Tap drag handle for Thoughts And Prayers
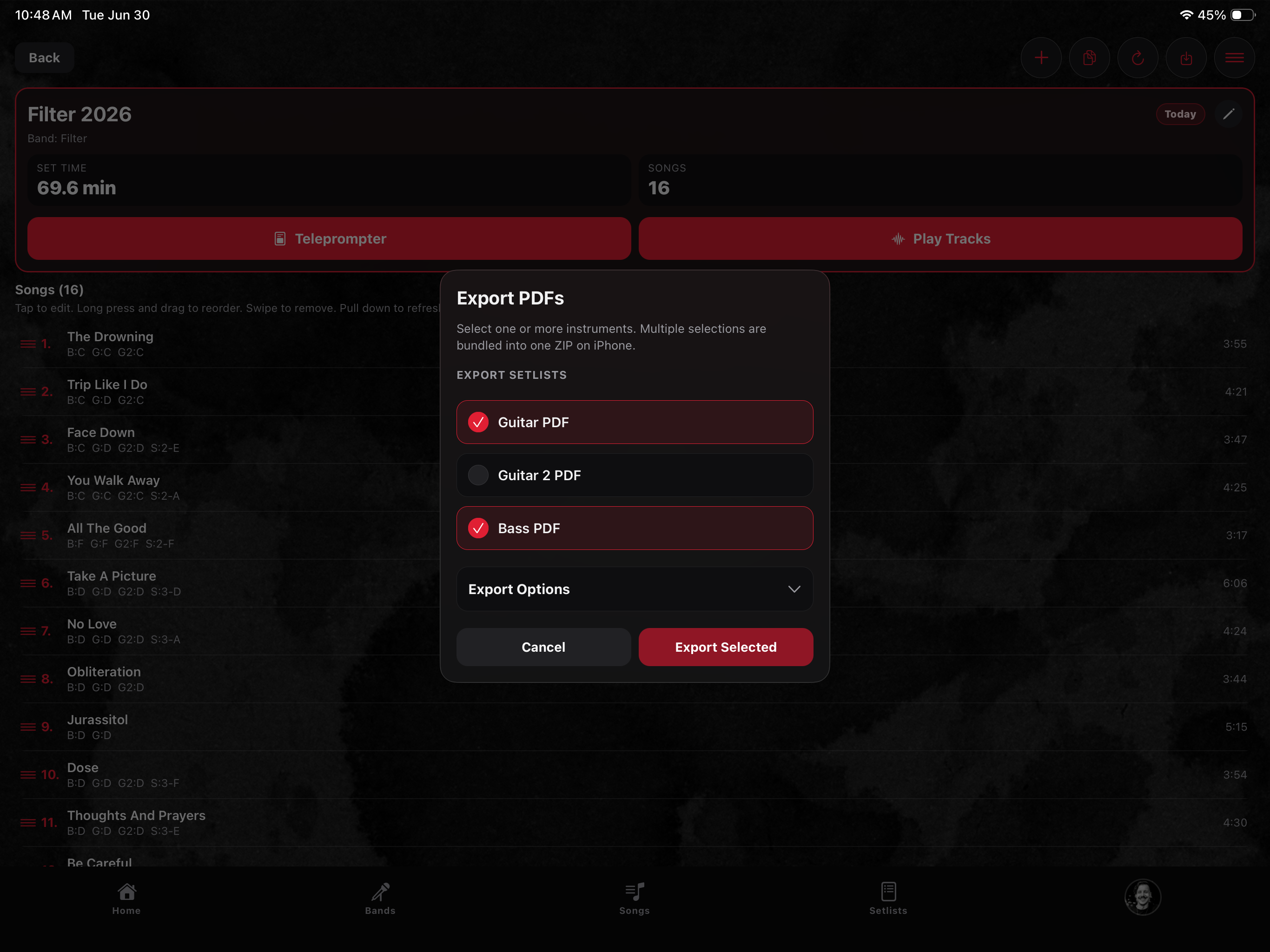Screen dimensions: 1270x952 (27, 822)
